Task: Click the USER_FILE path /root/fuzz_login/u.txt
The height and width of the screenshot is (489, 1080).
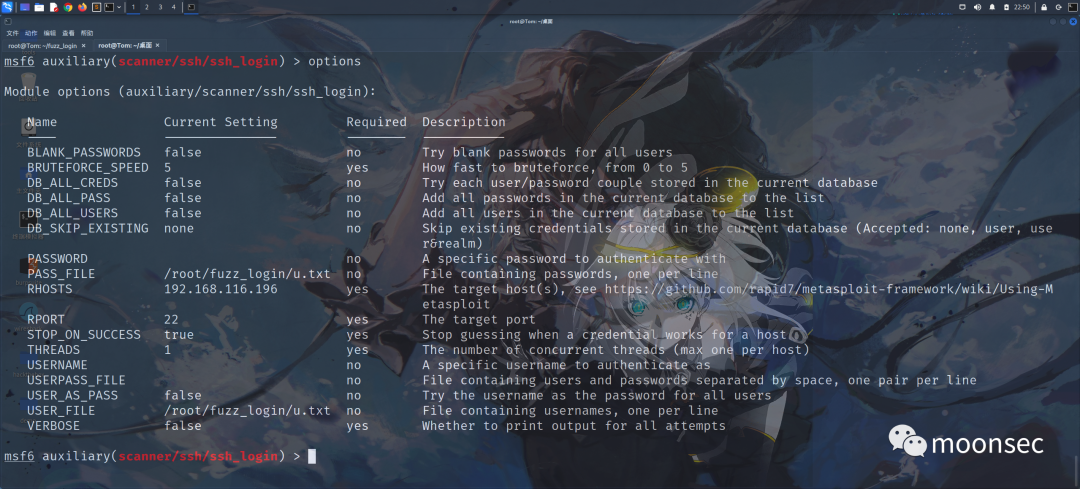Action: 247,410
